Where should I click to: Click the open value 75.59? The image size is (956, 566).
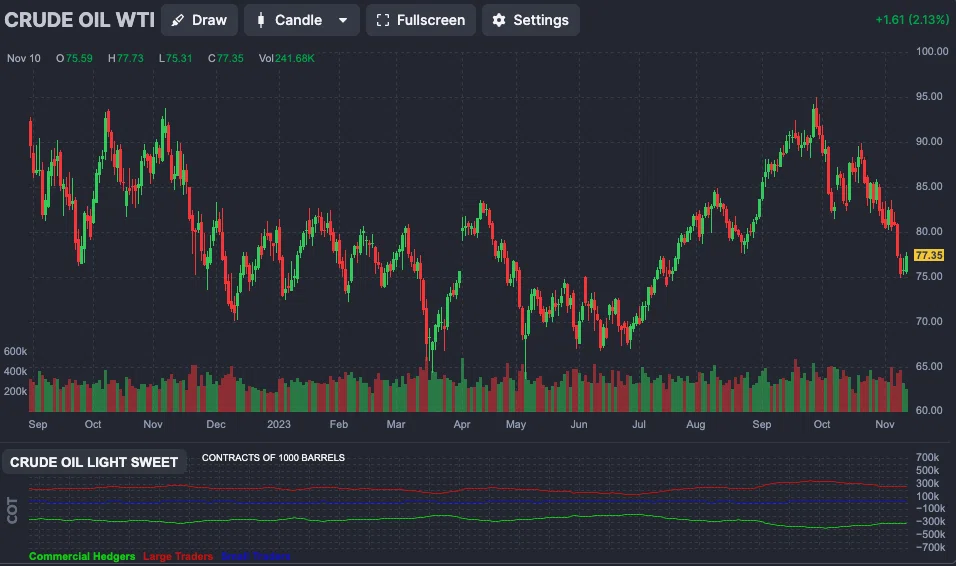coord(79,59)
